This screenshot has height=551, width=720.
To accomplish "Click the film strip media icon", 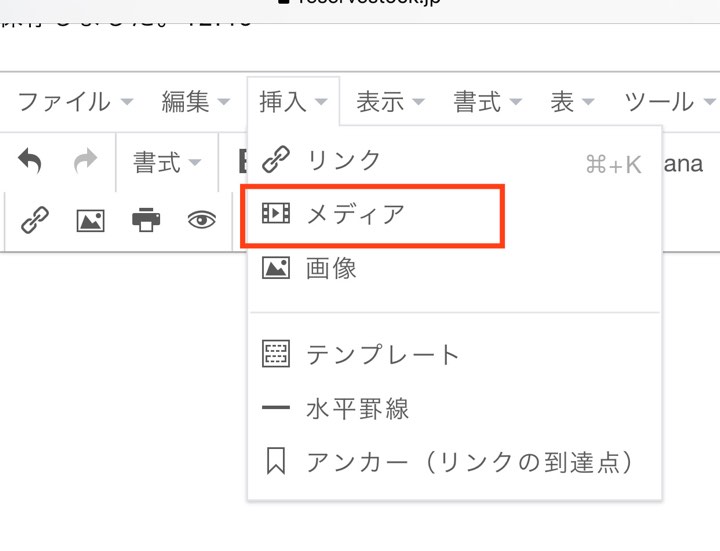I will (276, 214).
